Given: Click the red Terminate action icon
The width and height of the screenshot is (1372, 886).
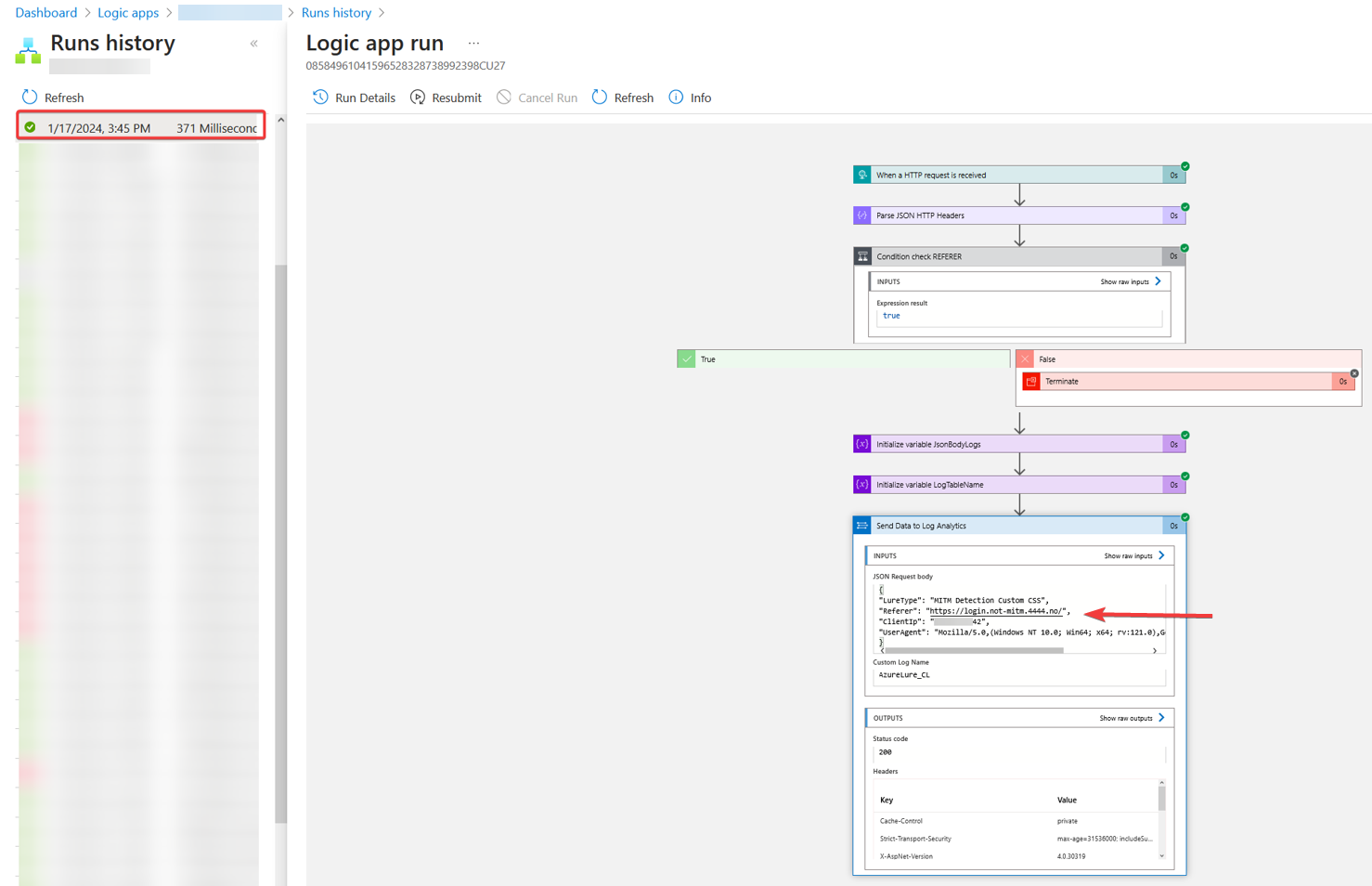Looking at the screenshot, I should tap(1031, 381).
